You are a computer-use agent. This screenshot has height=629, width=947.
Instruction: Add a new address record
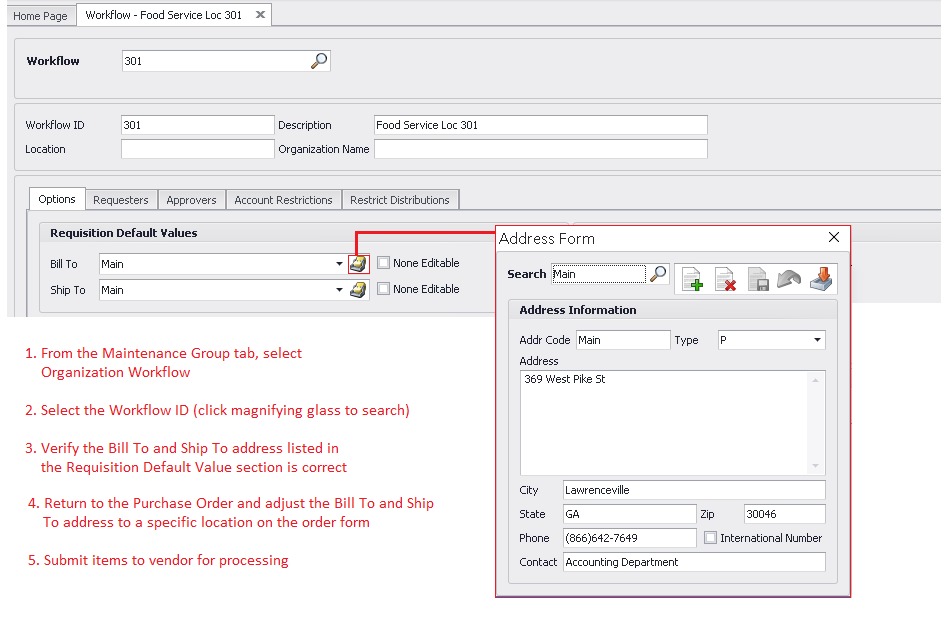(x=692, y=279)
